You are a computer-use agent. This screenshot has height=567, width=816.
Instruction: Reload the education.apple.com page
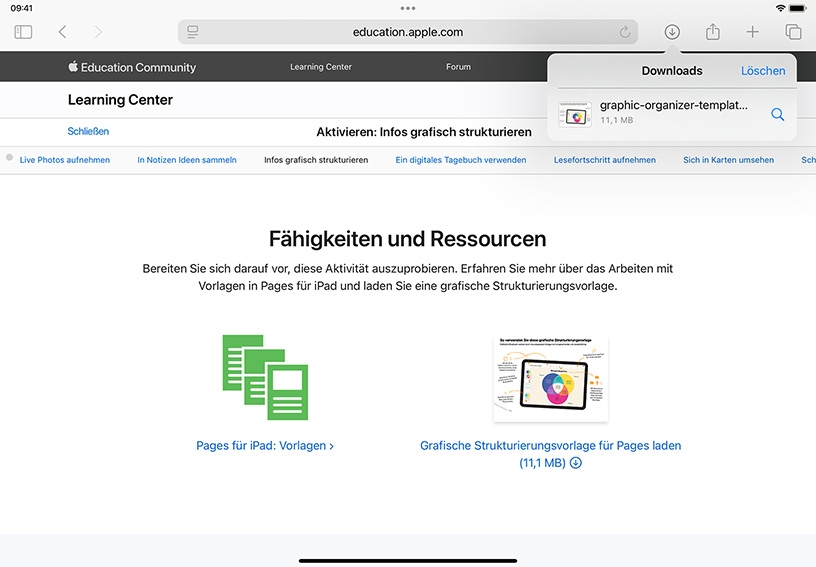[x=624, y=32]
